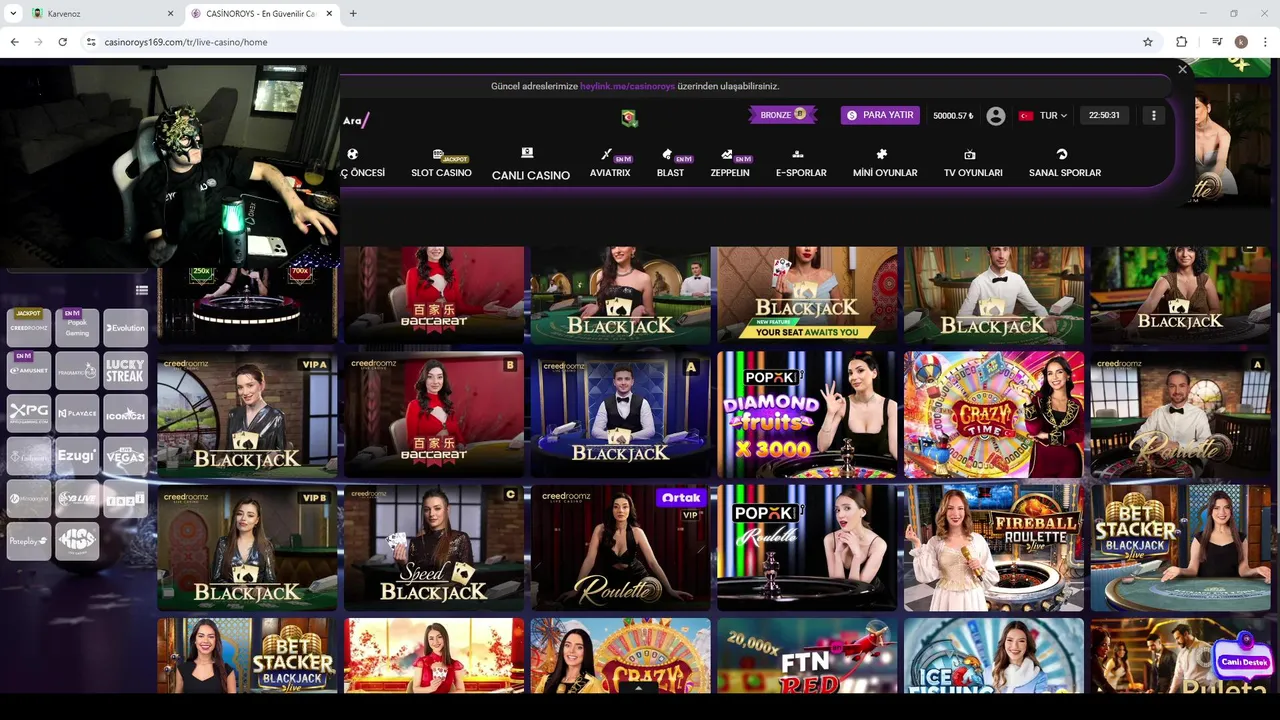The height and width of the screenshot is (720, 1280).
Task: Open the Chrome profile icon
Action: coord(1241,42)
